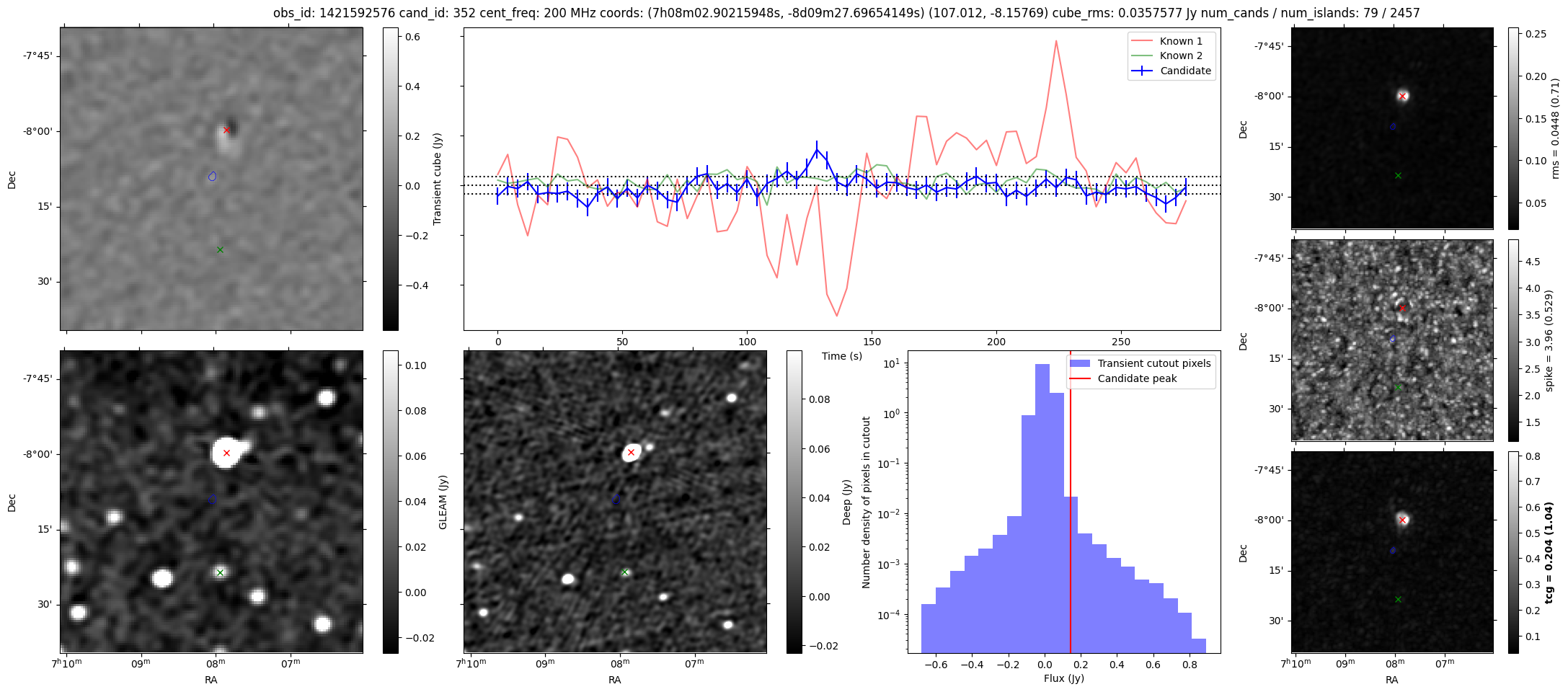The height and width of the screenshot is (692, 1568).
Task: Click green x marker in GLEAM image
Action: (220, 573)
